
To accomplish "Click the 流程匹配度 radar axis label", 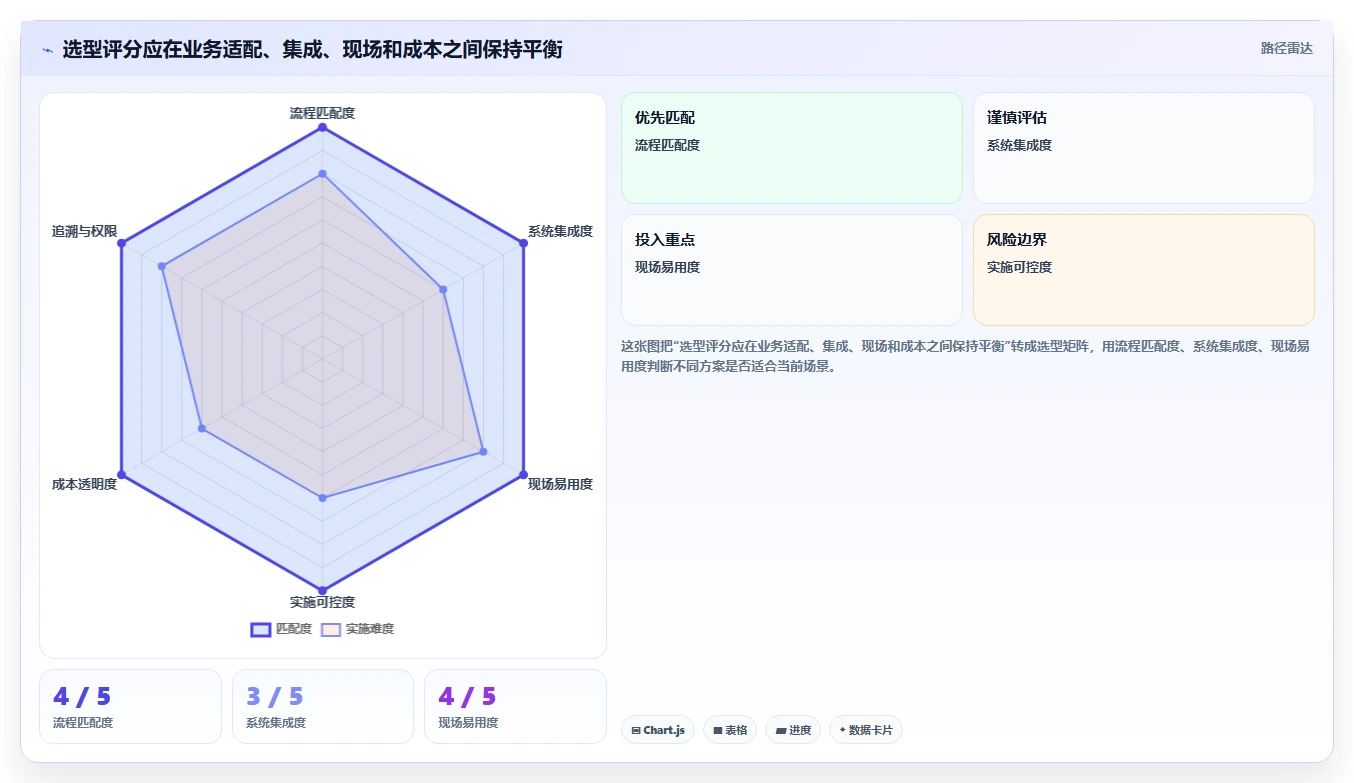I will (322, 113).
